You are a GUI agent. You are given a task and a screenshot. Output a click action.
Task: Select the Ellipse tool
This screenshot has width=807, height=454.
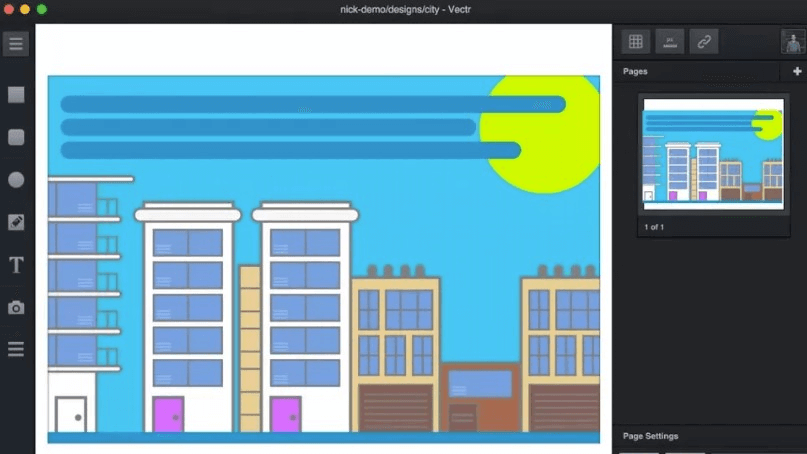[x=16, y=180]
